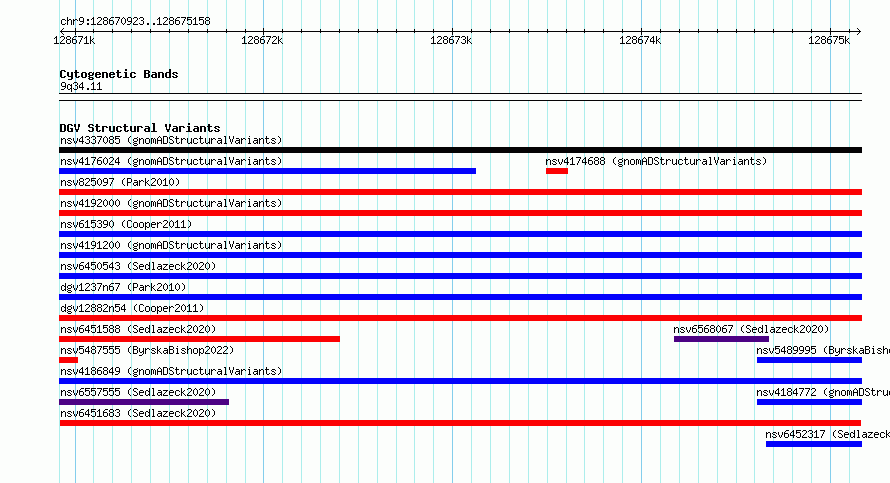This screenshot has height=483, width=890.
Task: Click the tiny red nsv5487555 bar
Action: (69, 360)
